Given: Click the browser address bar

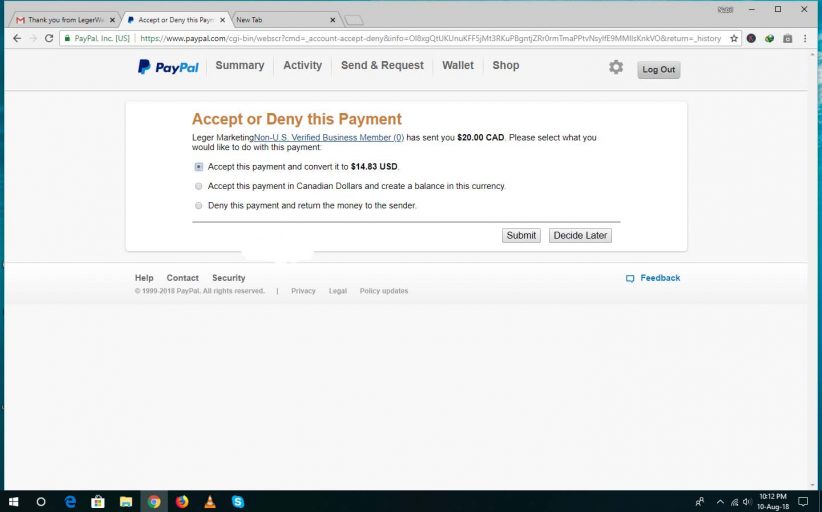Looking at the screenshot, I should point(430,38).
